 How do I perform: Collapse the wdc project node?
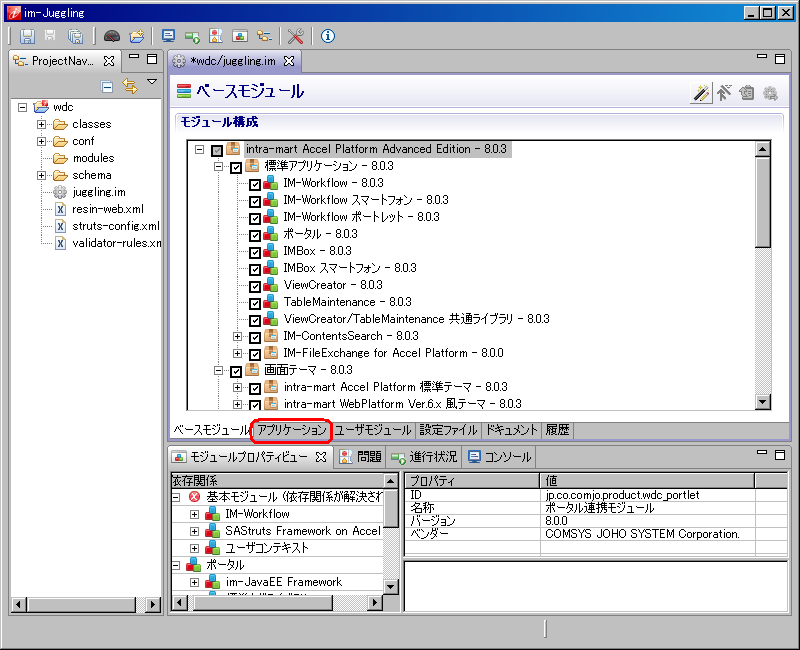[22, 107]
